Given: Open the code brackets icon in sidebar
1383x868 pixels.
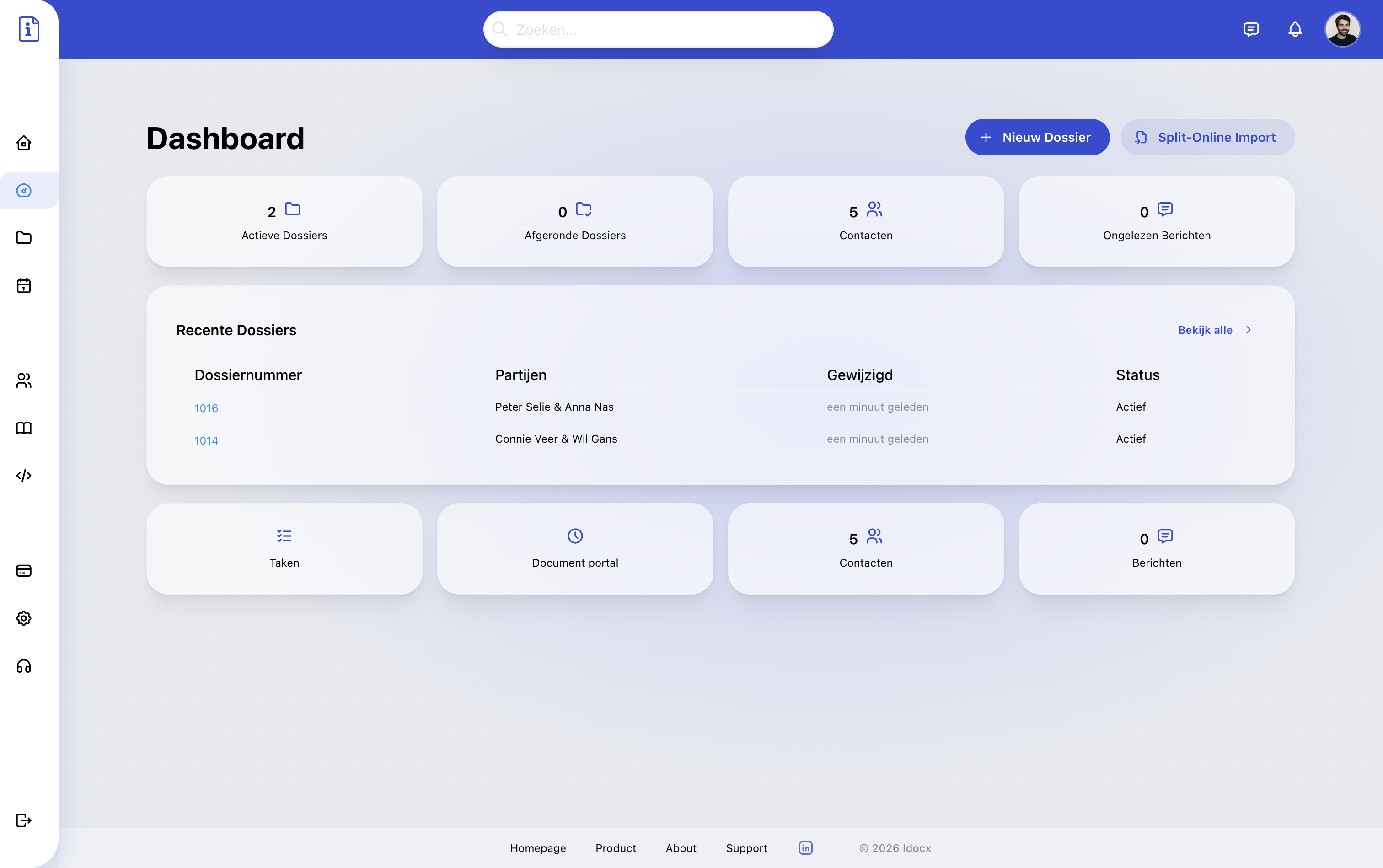Looking at the screenshot, I should coord(23,475).
